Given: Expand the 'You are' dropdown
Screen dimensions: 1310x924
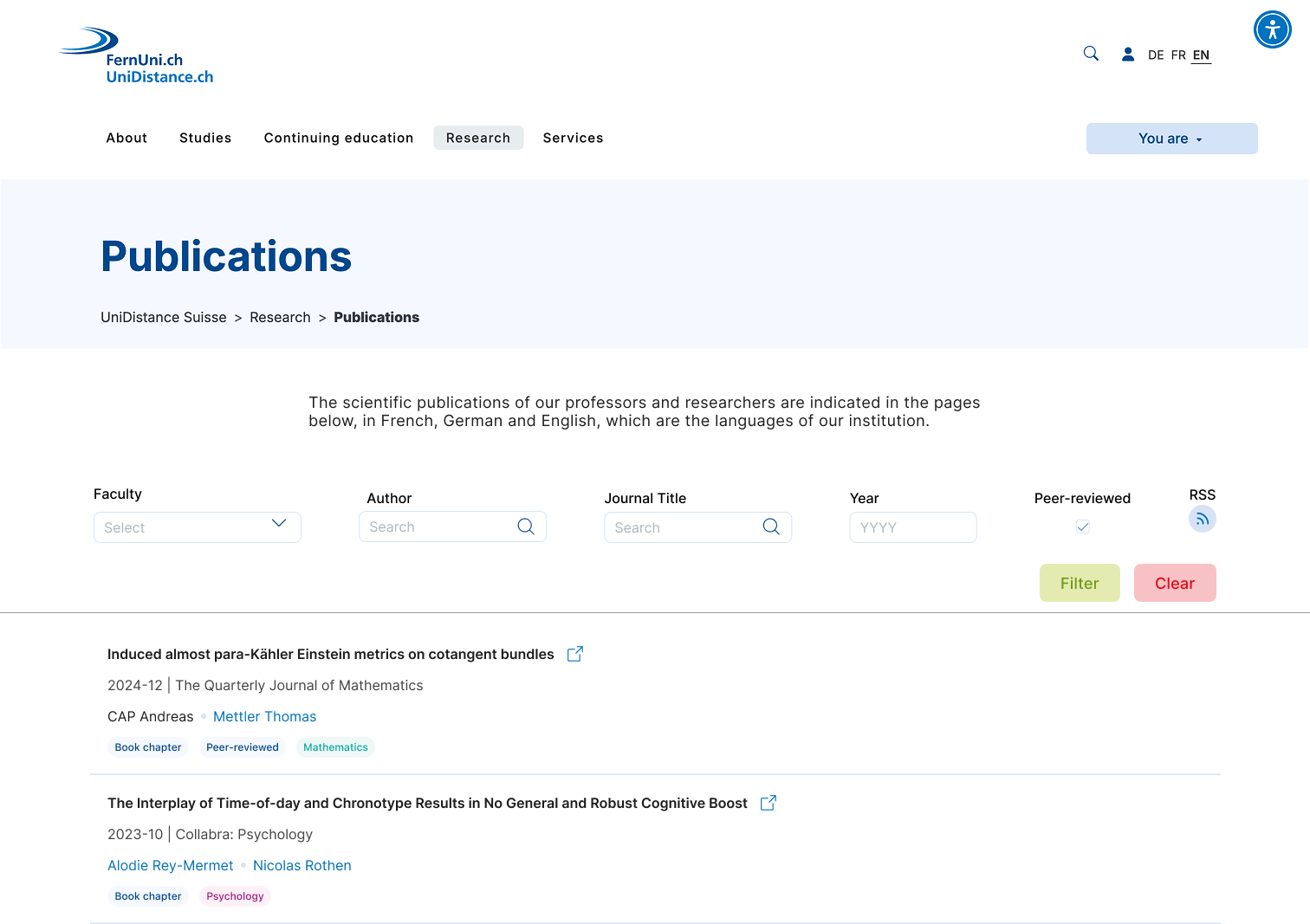Looking at the screenshot, I should pyautogui.click(x=1171, y=138).
